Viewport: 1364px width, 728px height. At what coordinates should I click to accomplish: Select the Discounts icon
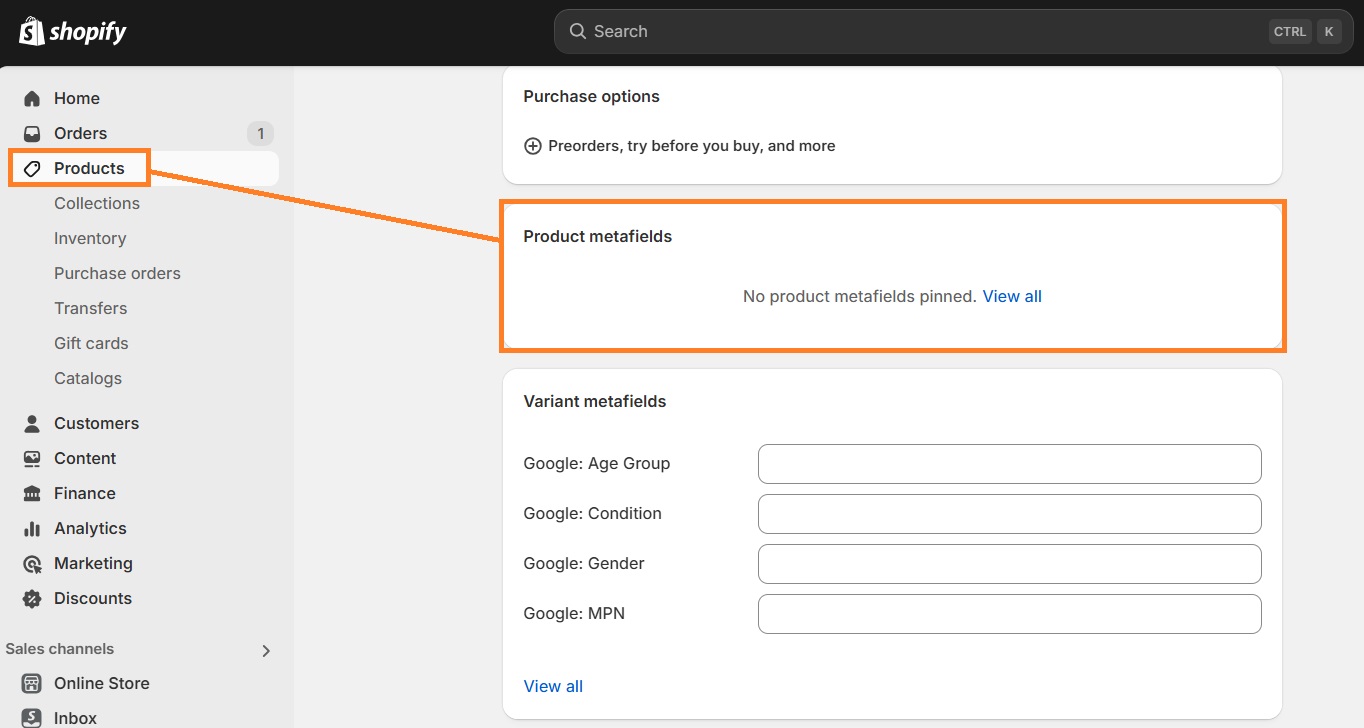[33, 598]
